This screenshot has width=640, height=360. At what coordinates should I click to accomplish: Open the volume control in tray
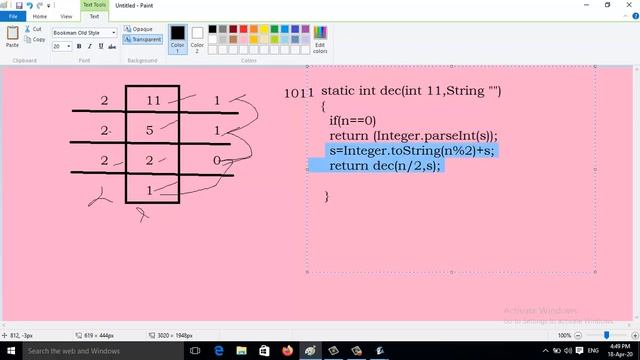(x=568, y=351)
